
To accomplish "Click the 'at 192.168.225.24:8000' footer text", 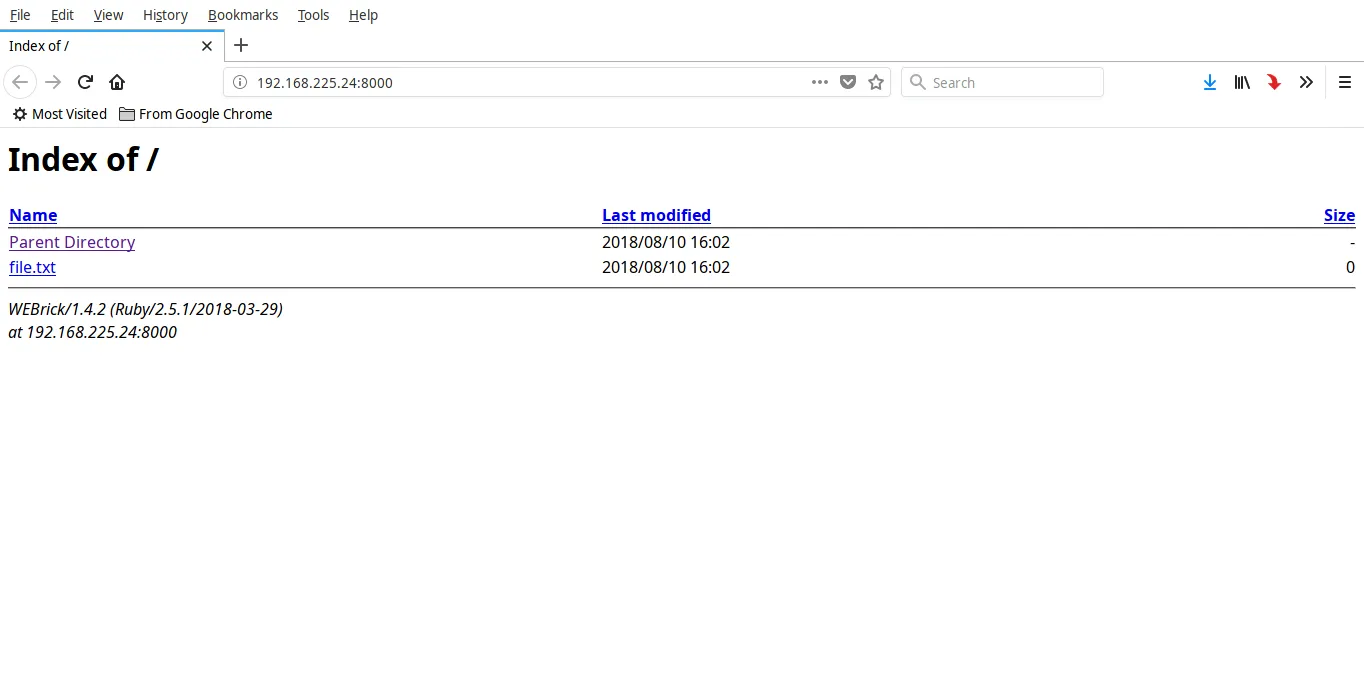I will [x=92, y=332].
